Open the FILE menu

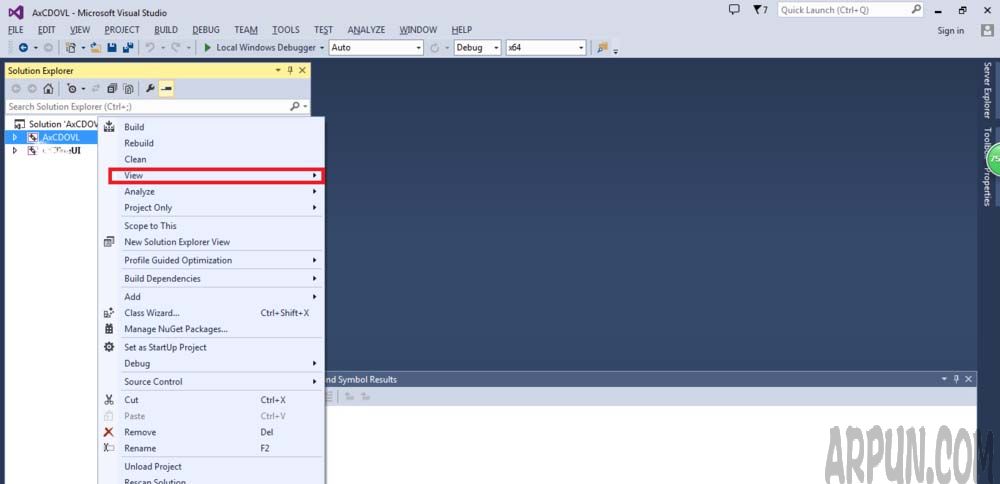click(15, 30)
